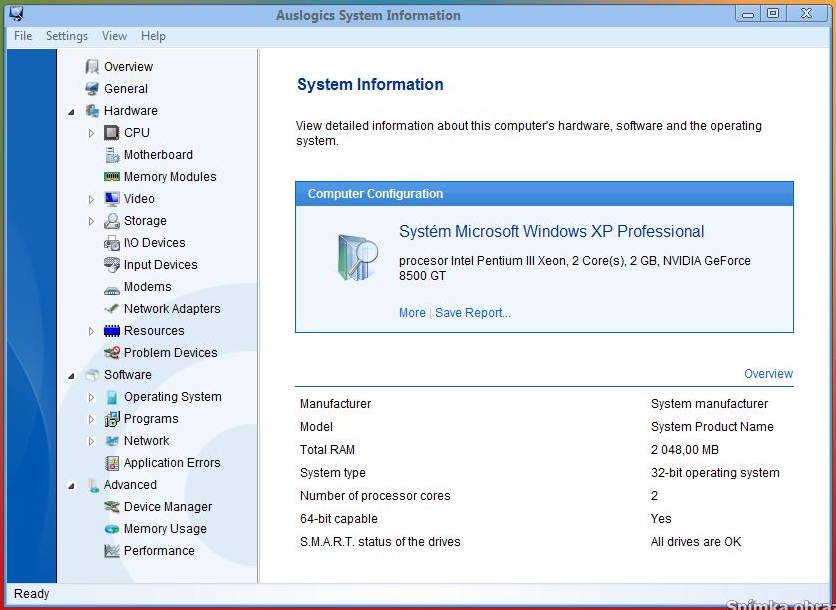Click the Problem Devices icon
The height and width of the screenshot is (610, 836).
point(112,353)
